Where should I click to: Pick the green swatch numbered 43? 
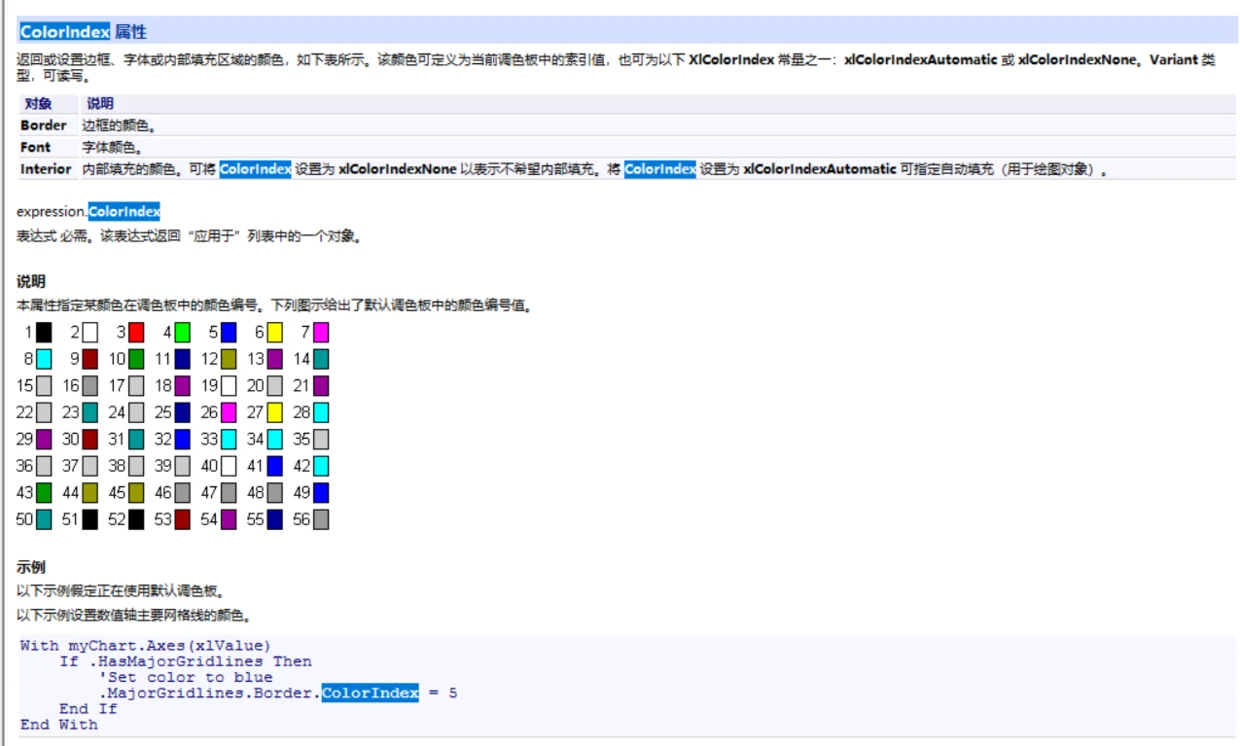point(44,493)
